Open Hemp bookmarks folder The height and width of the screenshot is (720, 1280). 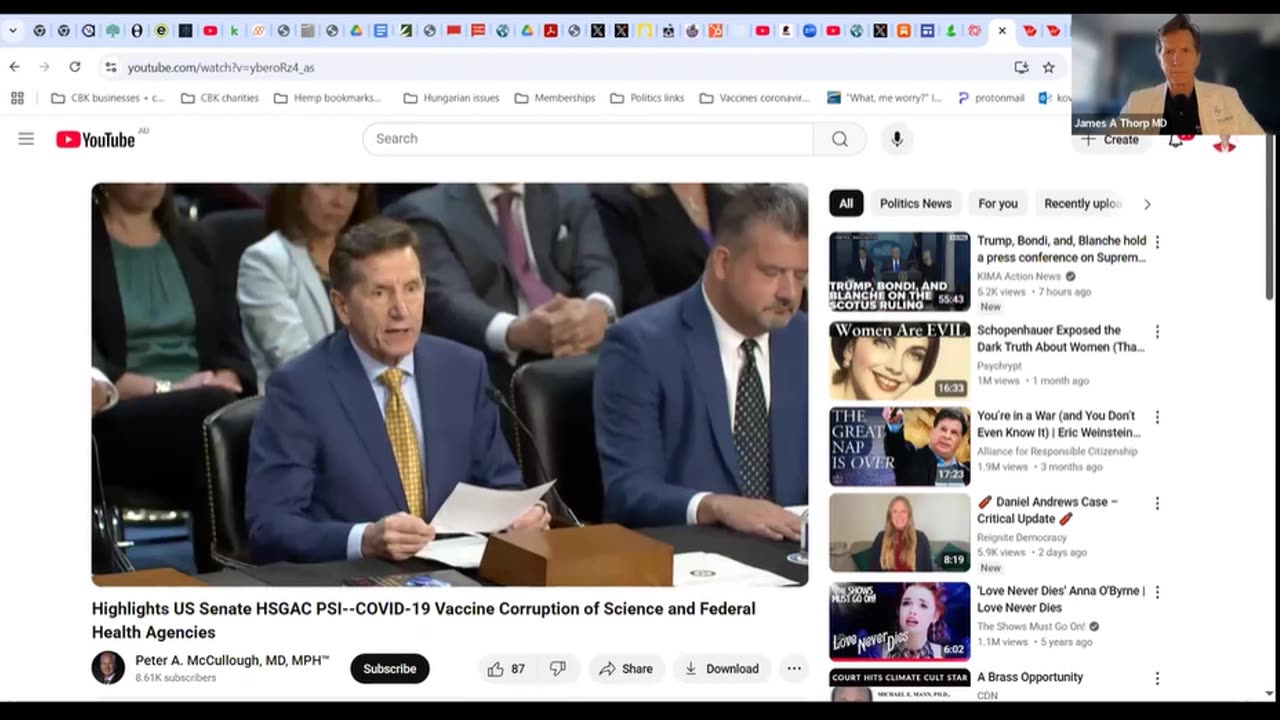coord(328,98)
